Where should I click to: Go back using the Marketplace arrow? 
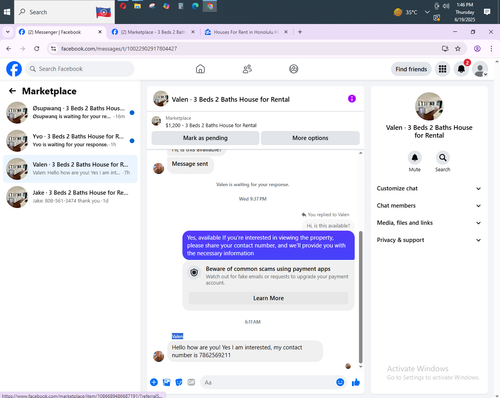click(x=12, y=91)
